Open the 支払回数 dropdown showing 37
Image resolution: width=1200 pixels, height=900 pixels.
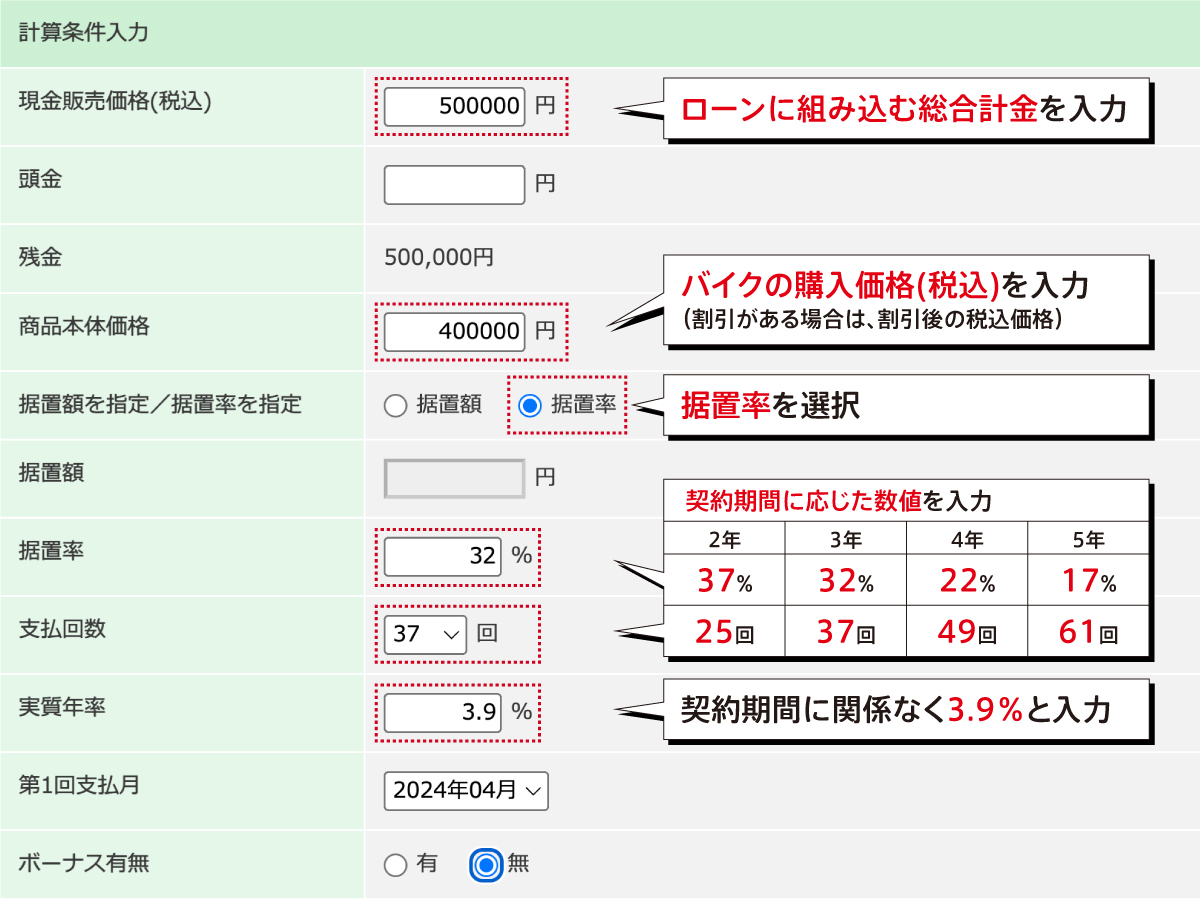click(425, 634)
